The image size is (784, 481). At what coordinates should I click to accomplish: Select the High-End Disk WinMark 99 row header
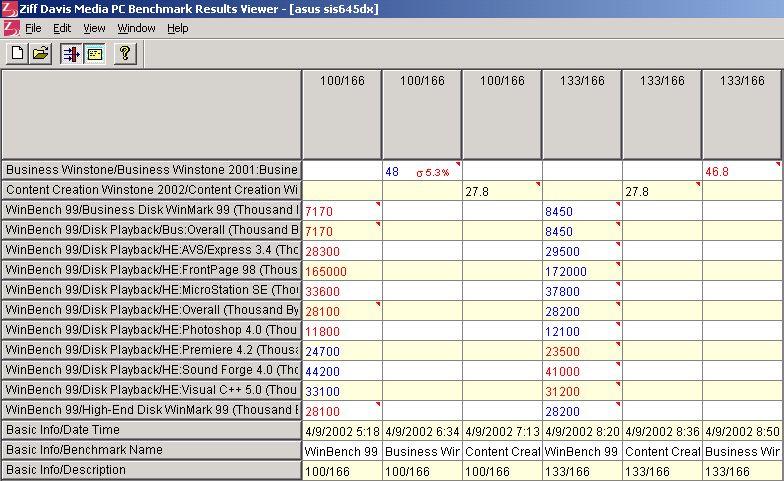(x=152, y=410)
